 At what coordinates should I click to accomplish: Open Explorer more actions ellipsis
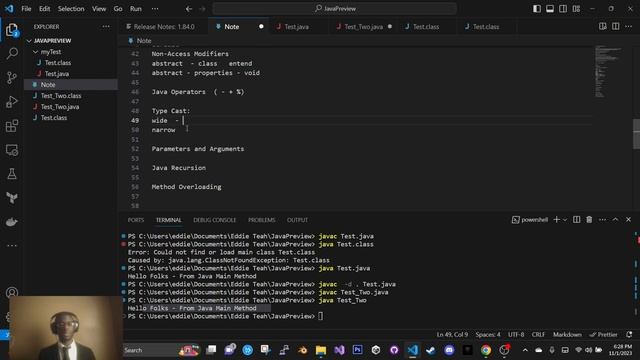click(x=106, y=27)
